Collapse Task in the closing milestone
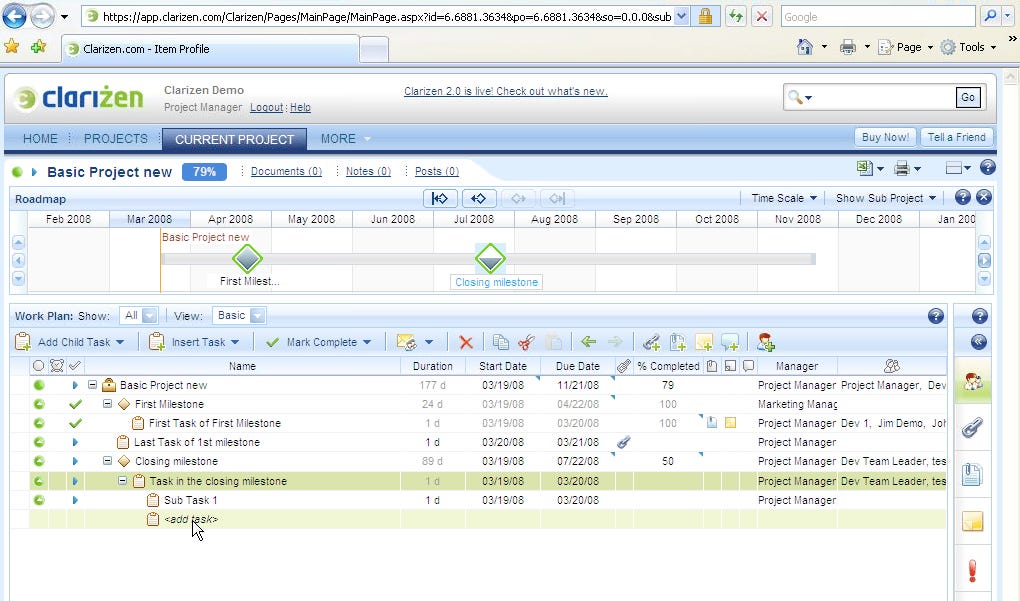Screen dimensions: 1020x601 point(123,481)
